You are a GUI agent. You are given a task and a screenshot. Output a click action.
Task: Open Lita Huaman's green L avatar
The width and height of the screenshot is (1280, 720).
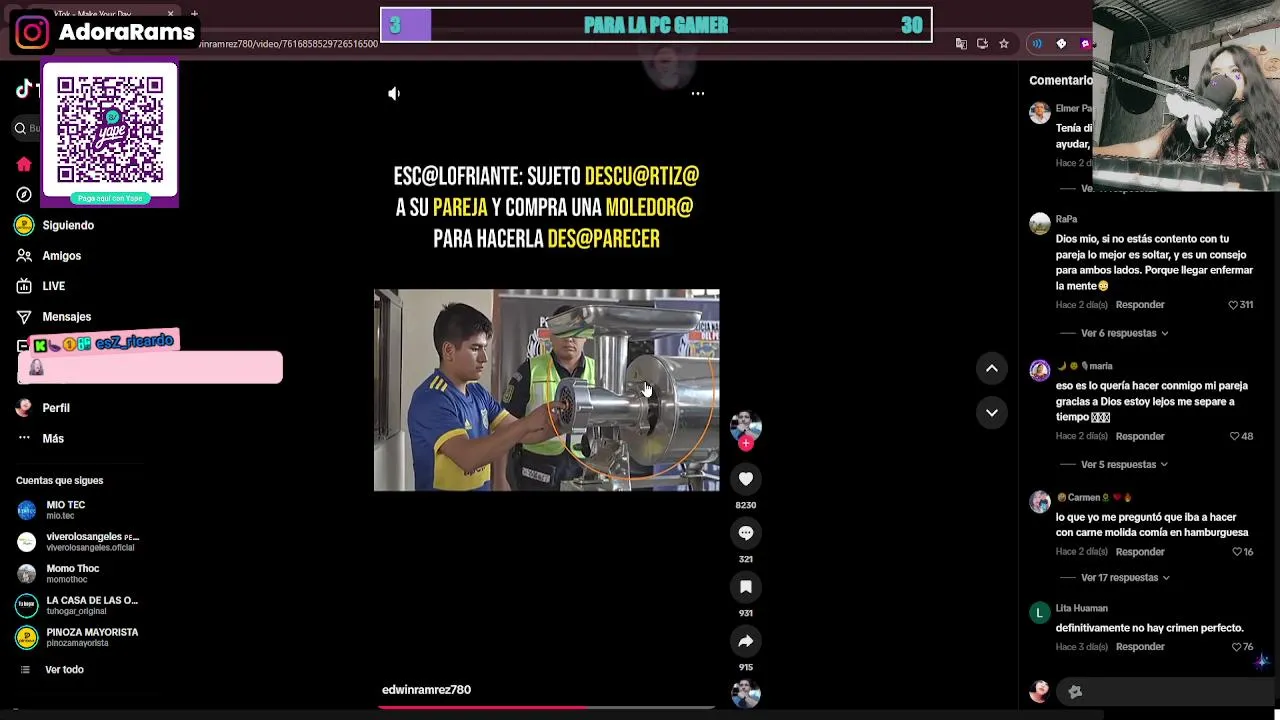(x=1040, y=612)
